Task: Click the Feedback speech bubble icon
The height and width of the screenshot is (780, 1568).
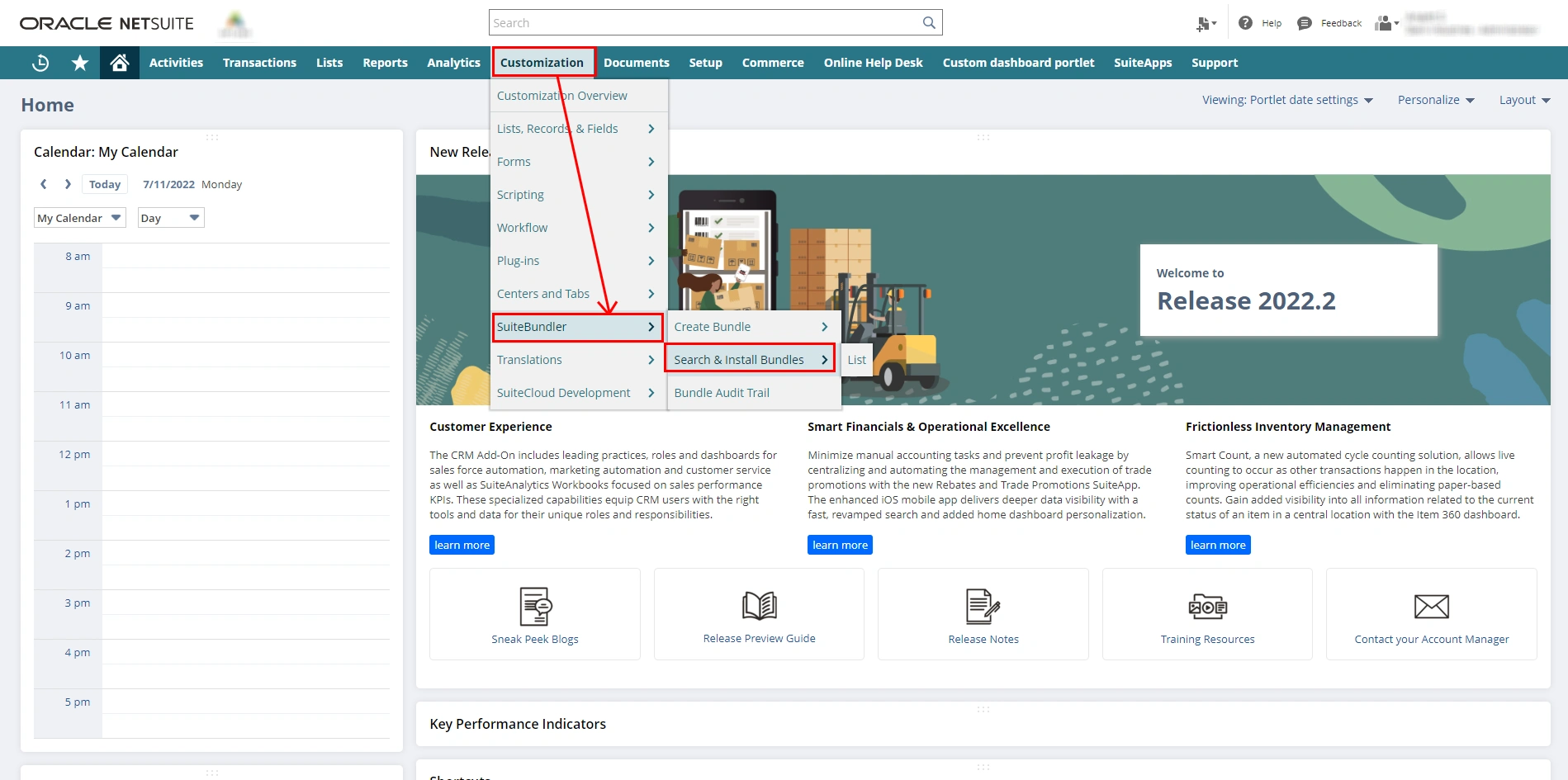Action: [1305, 22]
